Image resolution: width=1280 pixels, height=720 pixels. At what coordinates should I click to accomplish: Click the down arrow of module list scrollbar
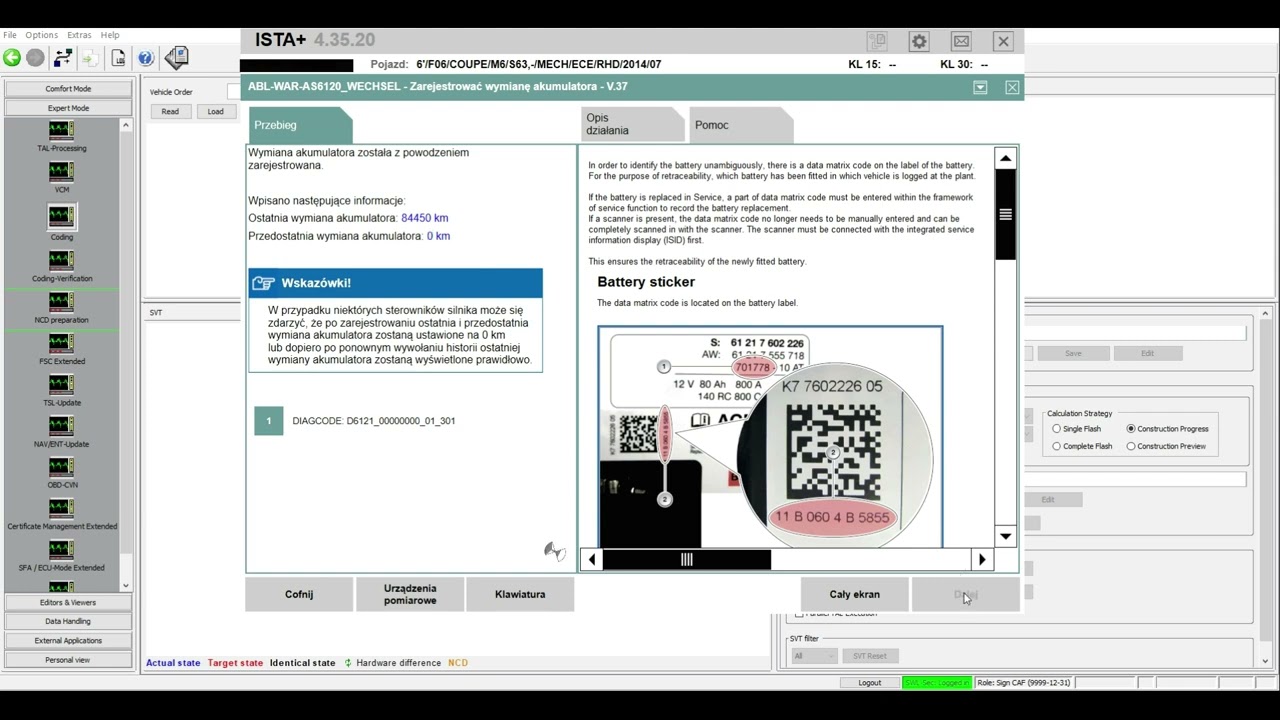click(x=125, y=585)
